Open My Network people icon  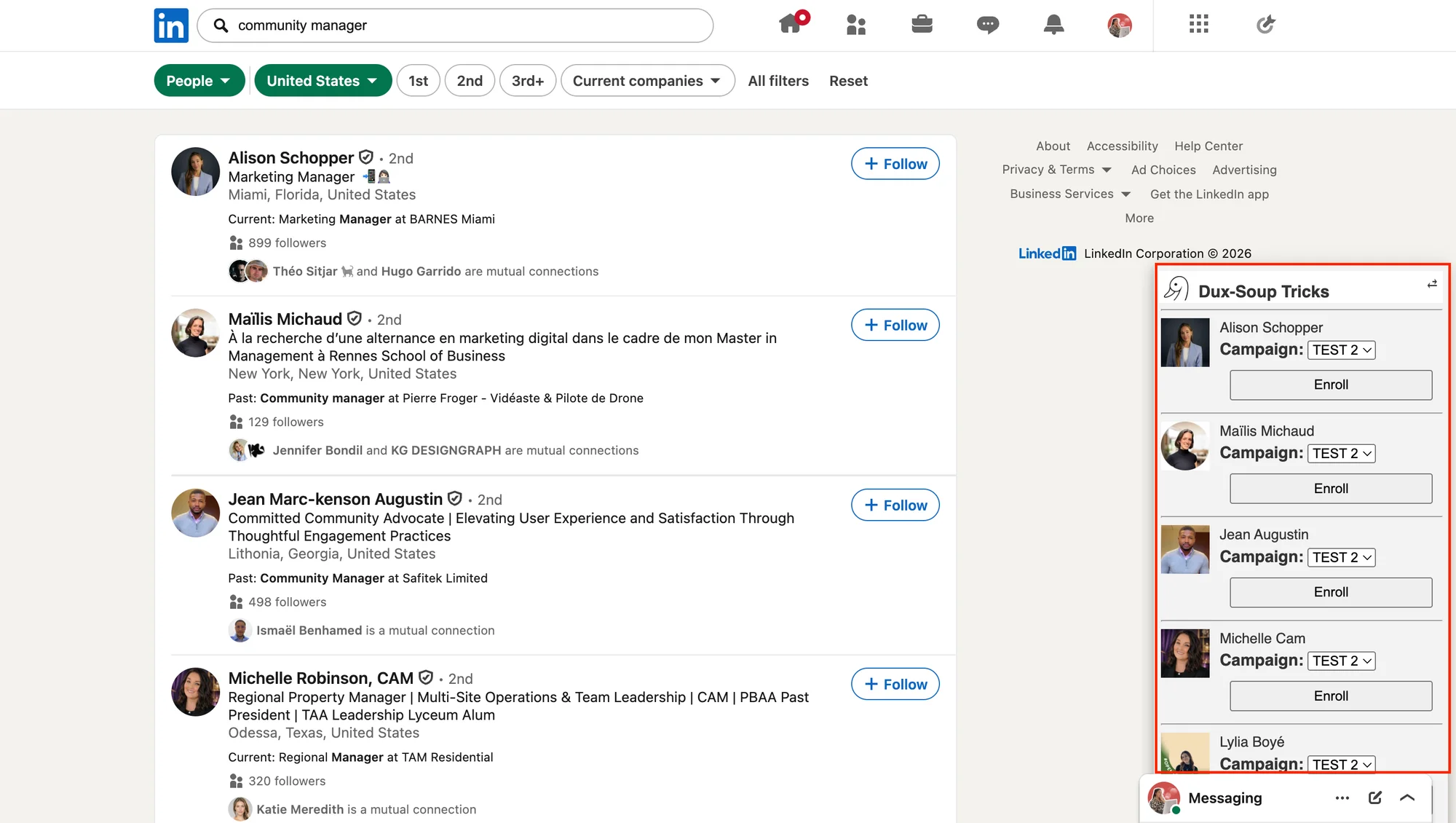pyautogui.click(x=856, y=25)
